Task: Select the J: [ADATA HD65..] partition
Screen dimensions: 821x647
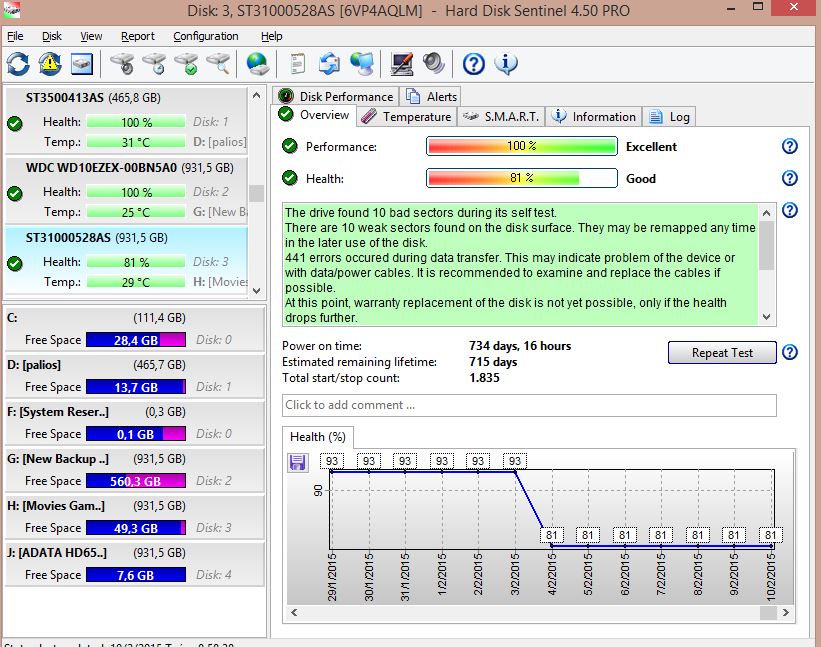Action: point(135,564)
